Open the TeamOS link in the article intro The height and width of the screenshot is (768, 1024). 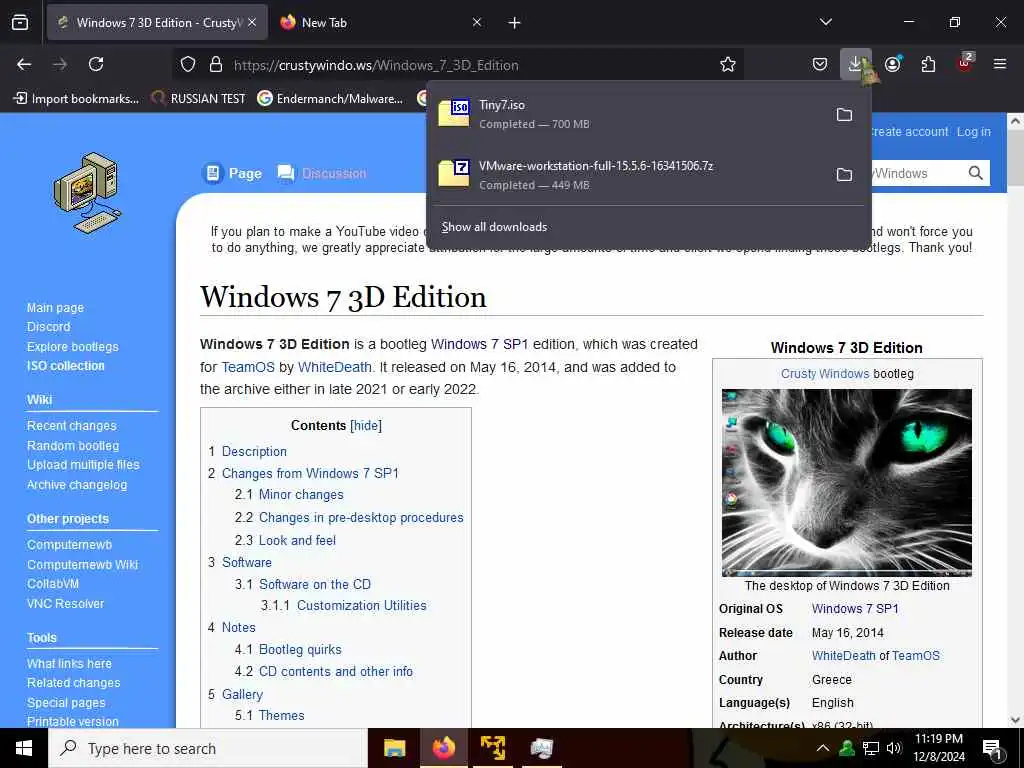(248, 367)
